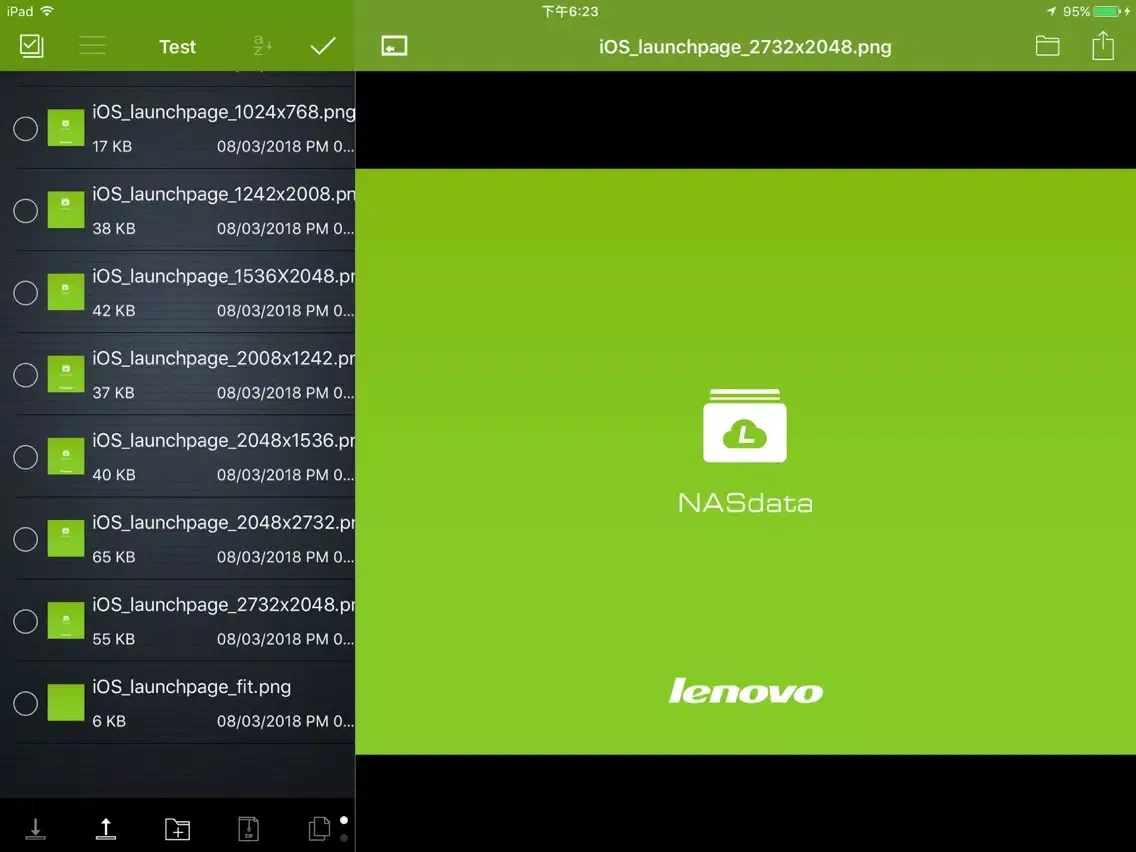Select radio for iOS_launchpage_fit.png
The height and width of the screenshot is (852, 1136).
pos(25,703)
